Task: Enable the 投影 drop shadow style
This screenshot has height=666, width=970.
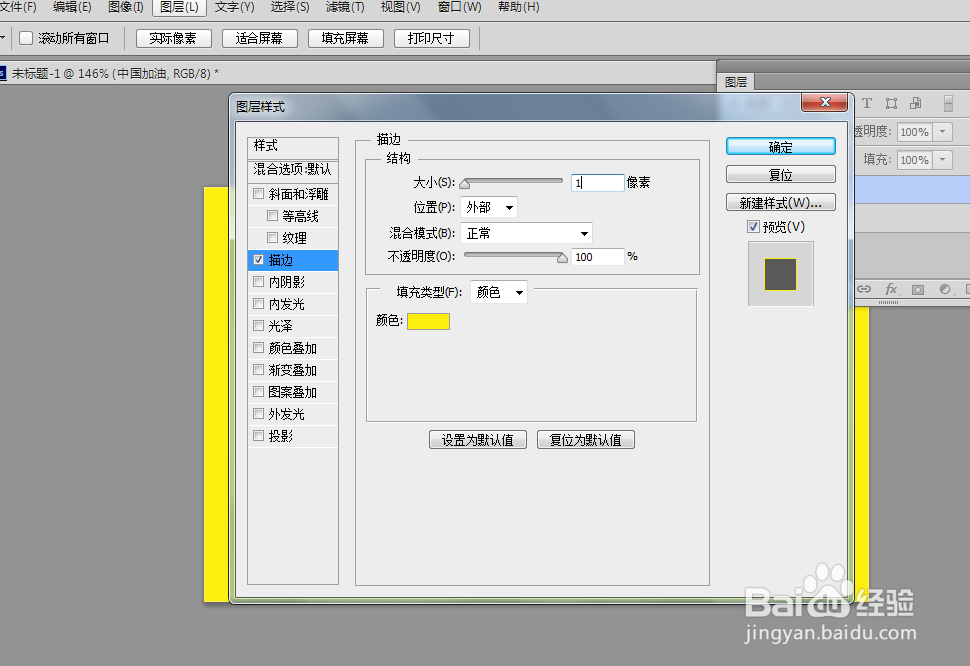Action: tap(258, 435)
